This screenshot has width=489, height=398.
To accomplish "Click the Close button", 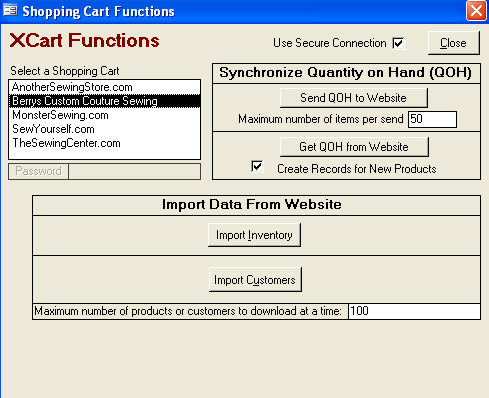I will (453, 43).
